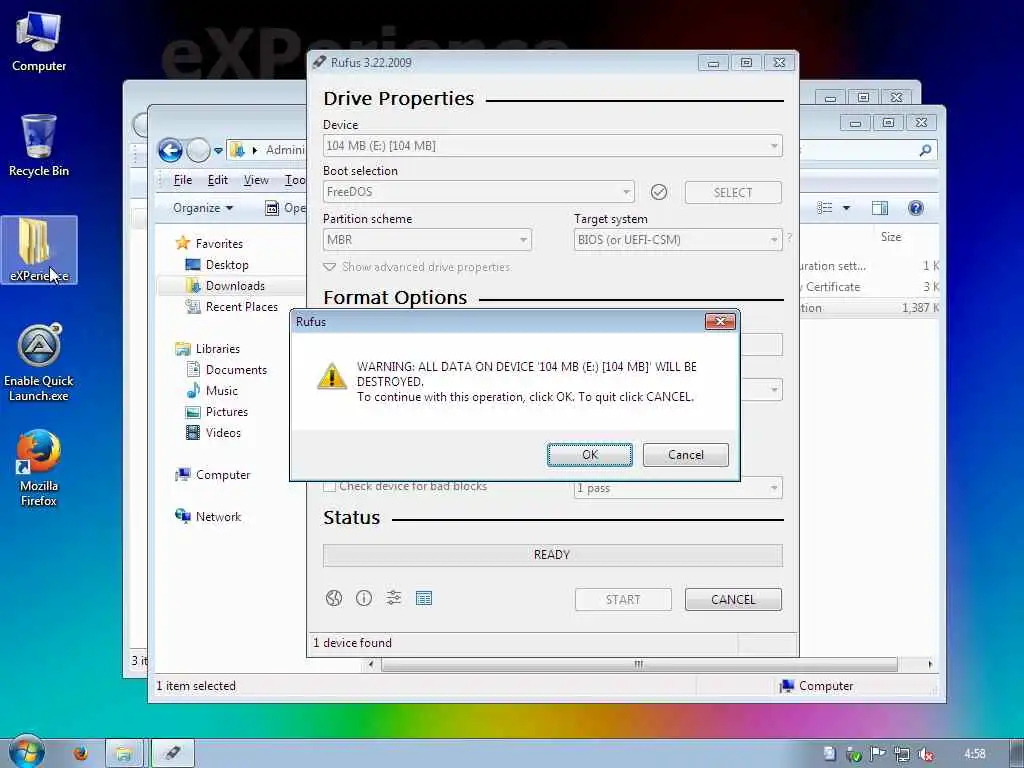This screenshot has height=768, width=1024.
Task: Expand Show advanced drive properties
Action: pos(417,267)
